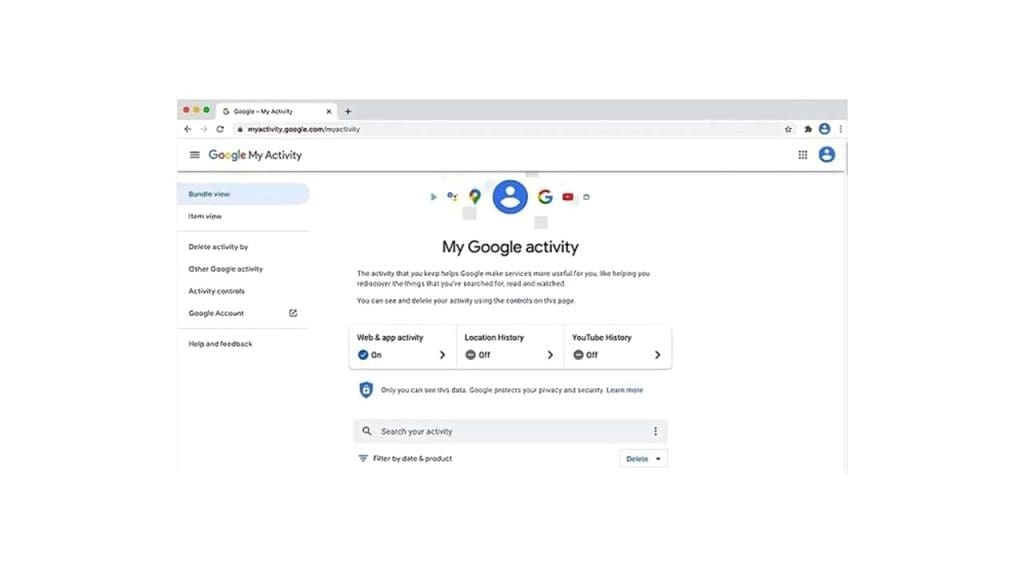Viewport: 1024px width, 576px height.
Task: Expand the Delete dropdown
Action: pos(643,459)
